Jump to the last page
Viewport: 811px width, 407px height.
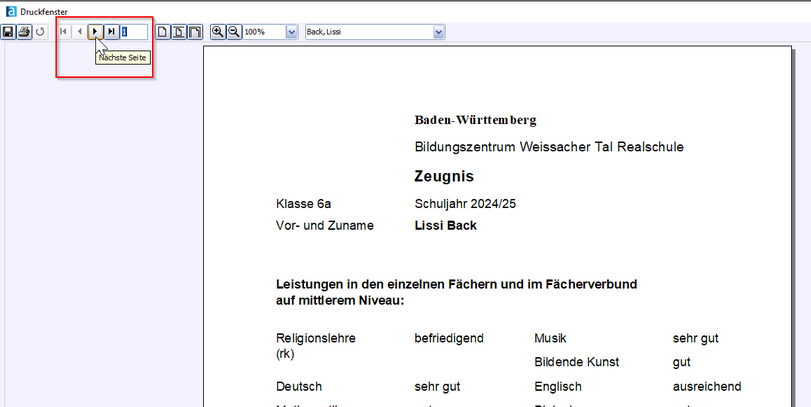click(x=111, y=32)
